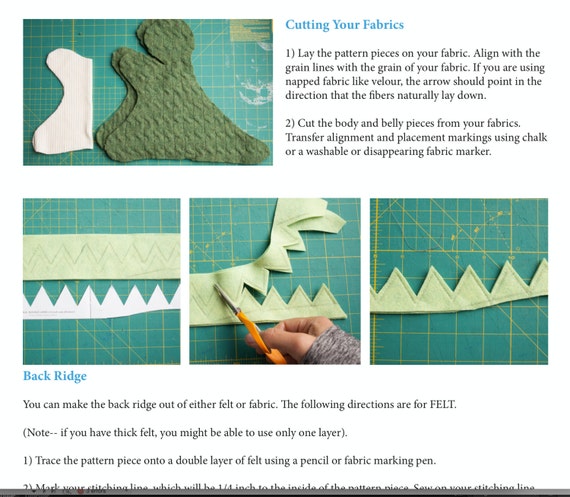Click the step 1 'Lay the pattern pieces' paragraph
This screenshot has width=570, height=497.
[415, 74]
